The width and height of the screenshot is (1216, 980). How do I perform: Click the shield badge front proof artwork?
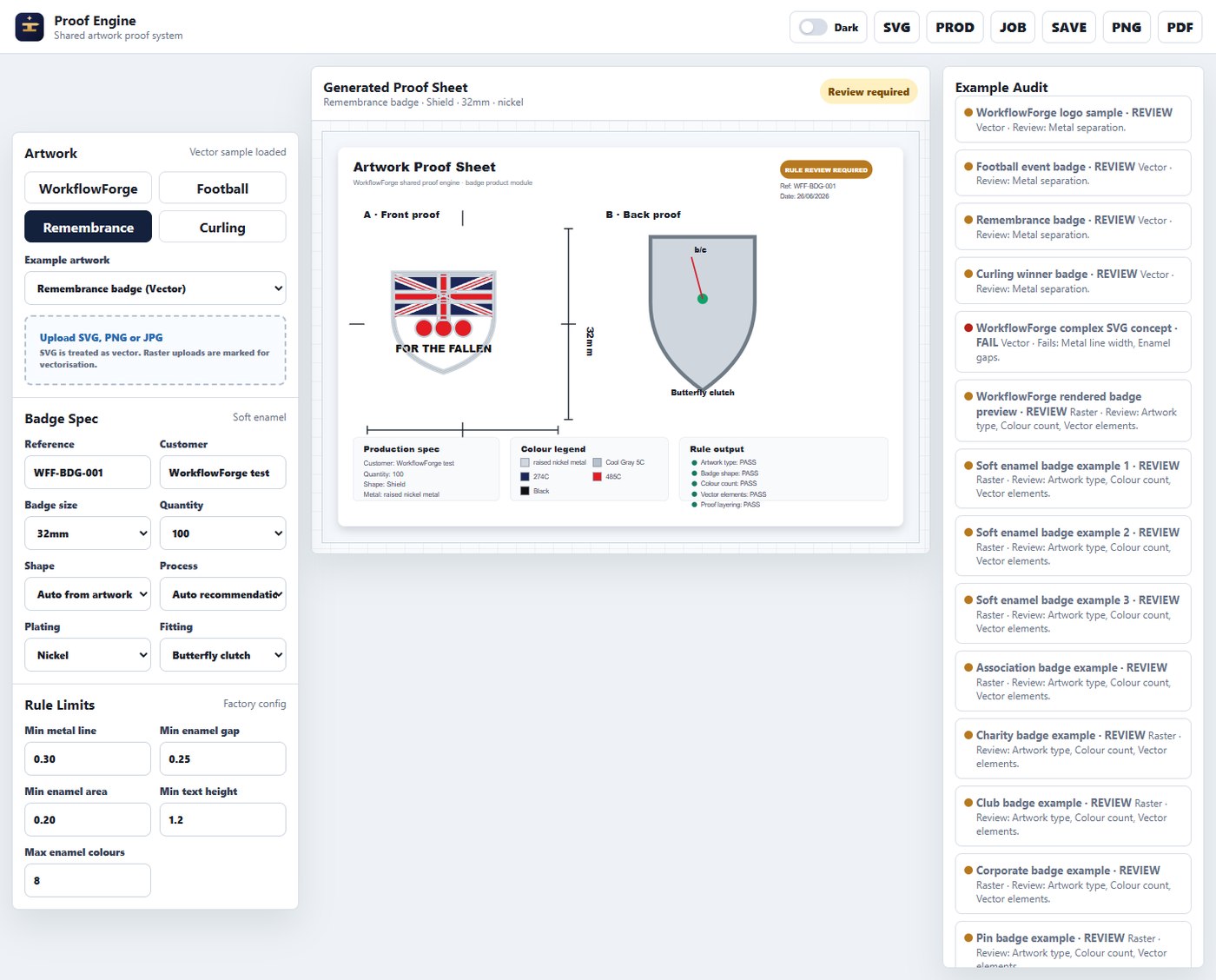[444, 321]
